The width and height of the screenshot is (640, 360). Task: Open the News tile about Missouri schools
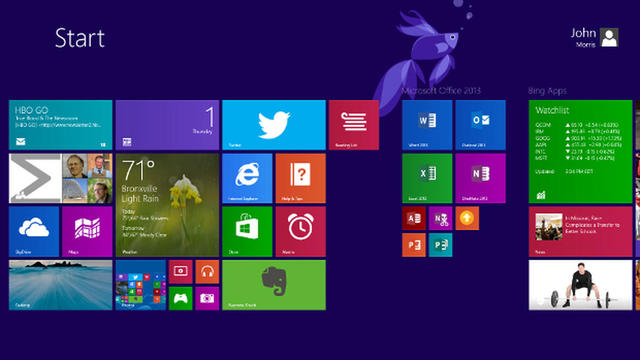tap(580, 231)
